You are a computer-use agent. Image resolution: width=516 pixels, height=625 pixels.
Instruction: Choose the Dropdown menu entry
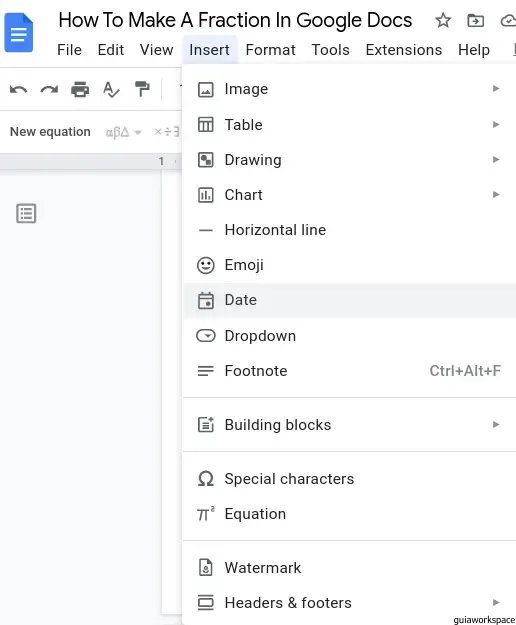click(349, 336)
